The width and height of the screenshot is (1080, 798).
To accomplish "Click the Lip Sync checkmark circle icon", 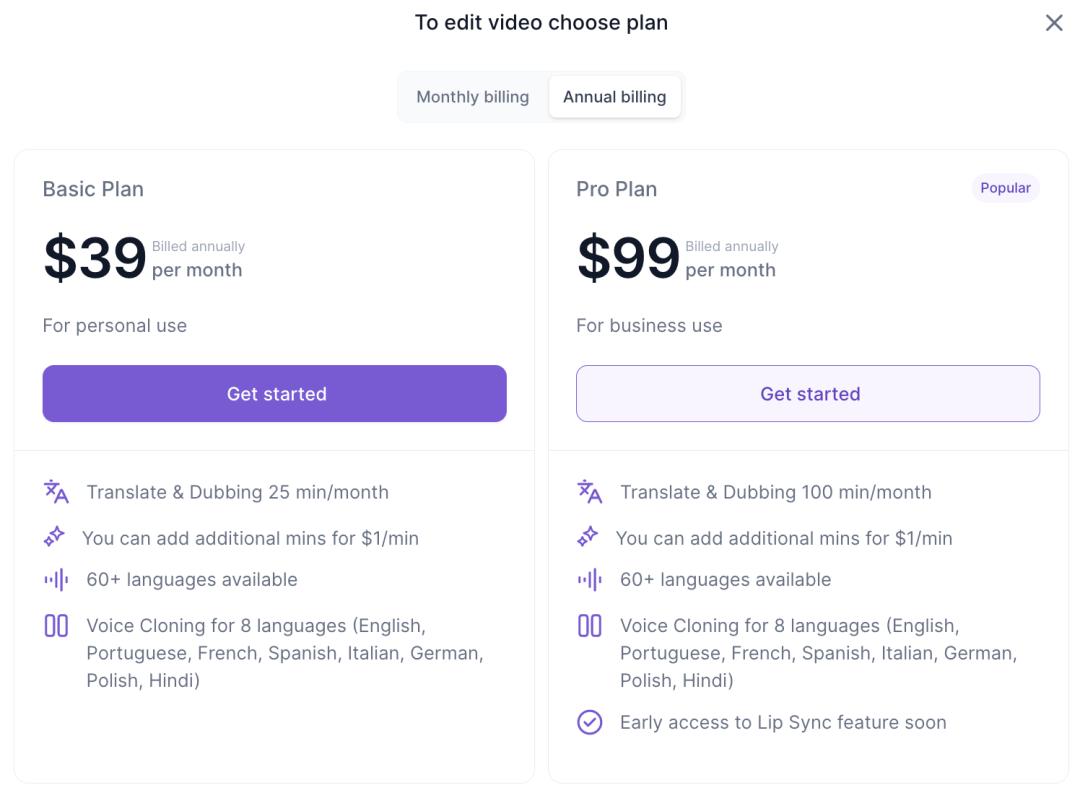I will point(590,722).
